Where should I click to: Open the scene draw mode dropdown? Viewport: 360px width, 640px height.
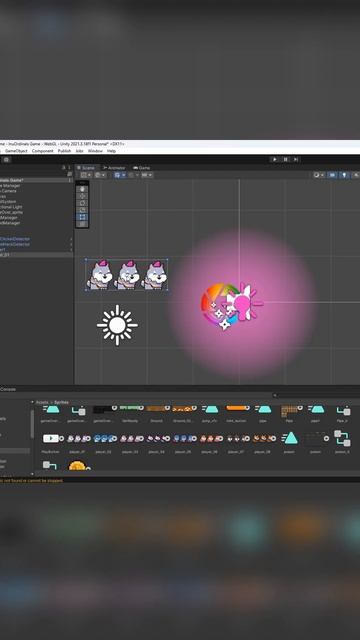tap(318, 175)
